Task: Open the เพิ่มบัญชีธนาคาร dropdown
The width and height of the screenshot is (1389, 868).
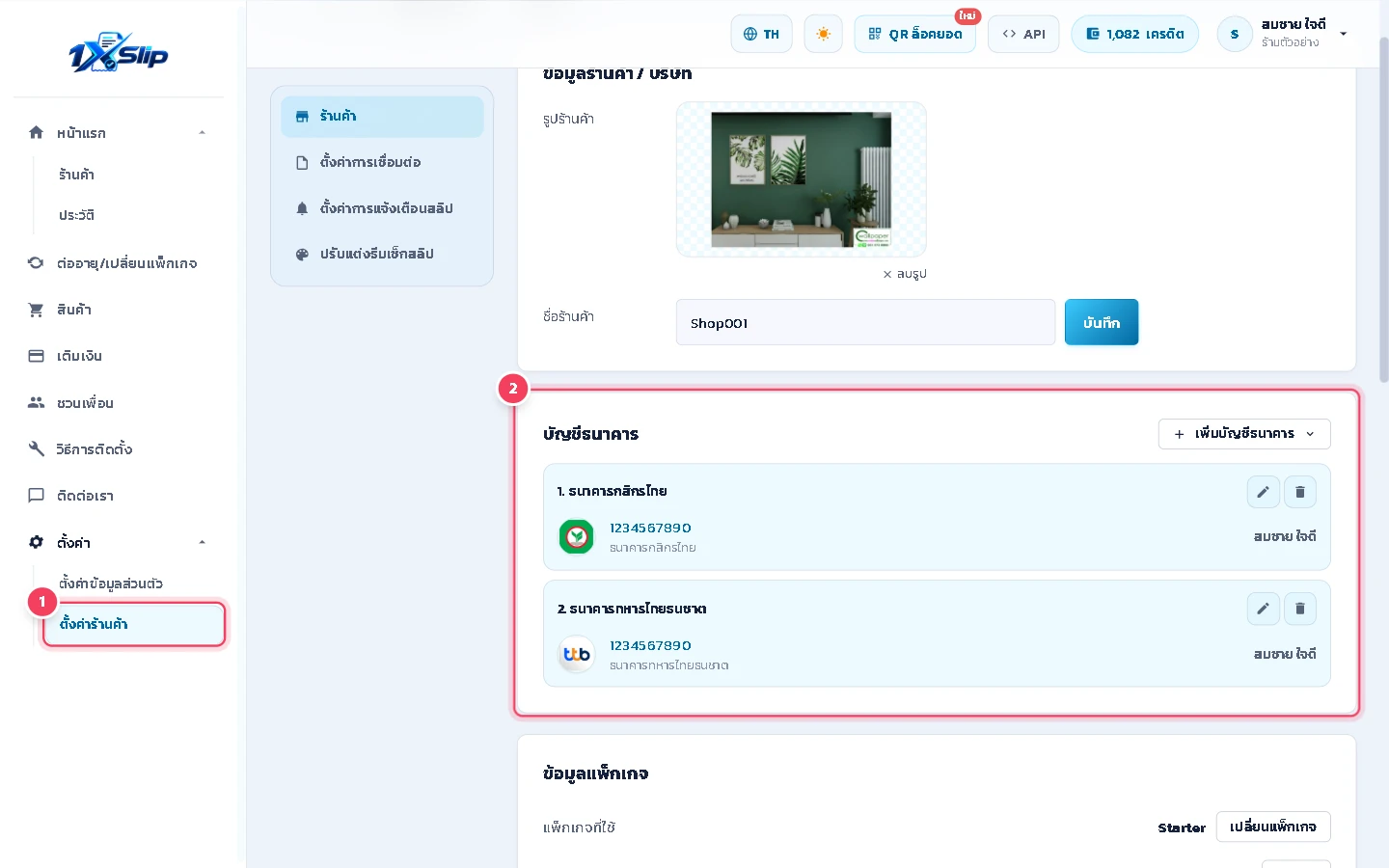Action: tap(1244, 434)
